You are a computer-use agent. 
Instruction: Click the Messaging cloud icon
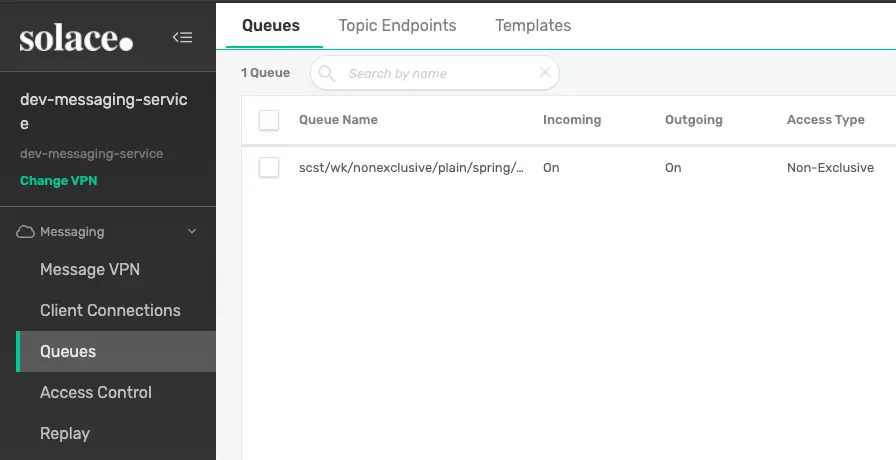point(26,232)
